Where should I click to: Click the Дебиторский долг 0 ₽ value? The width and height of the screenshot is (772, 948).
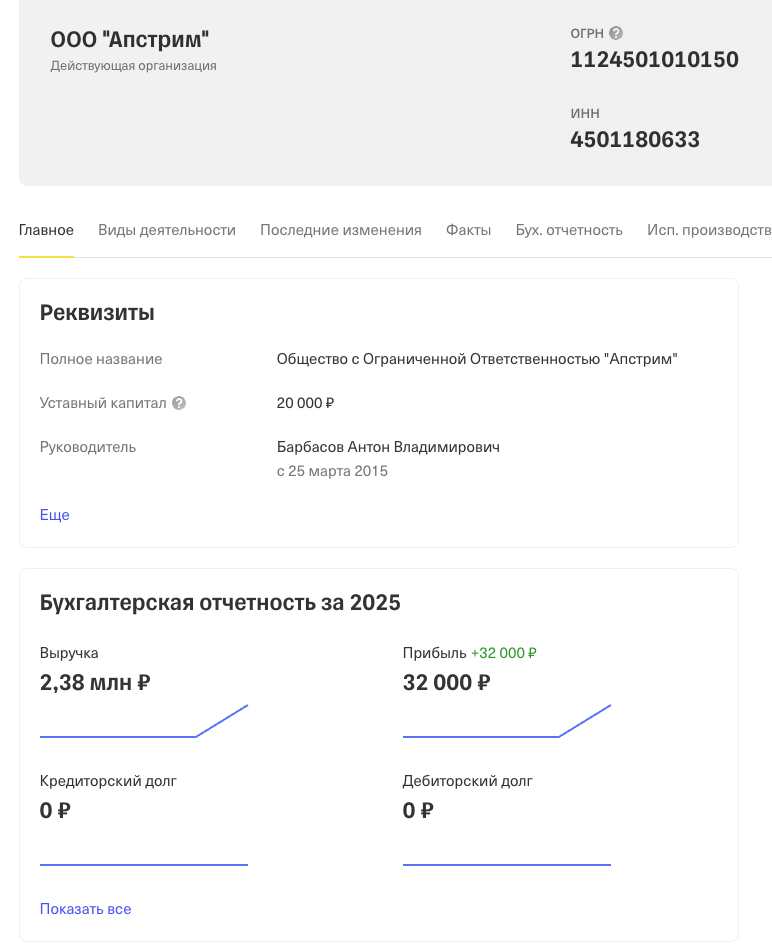pyautogui.click(x=418, y=810)
